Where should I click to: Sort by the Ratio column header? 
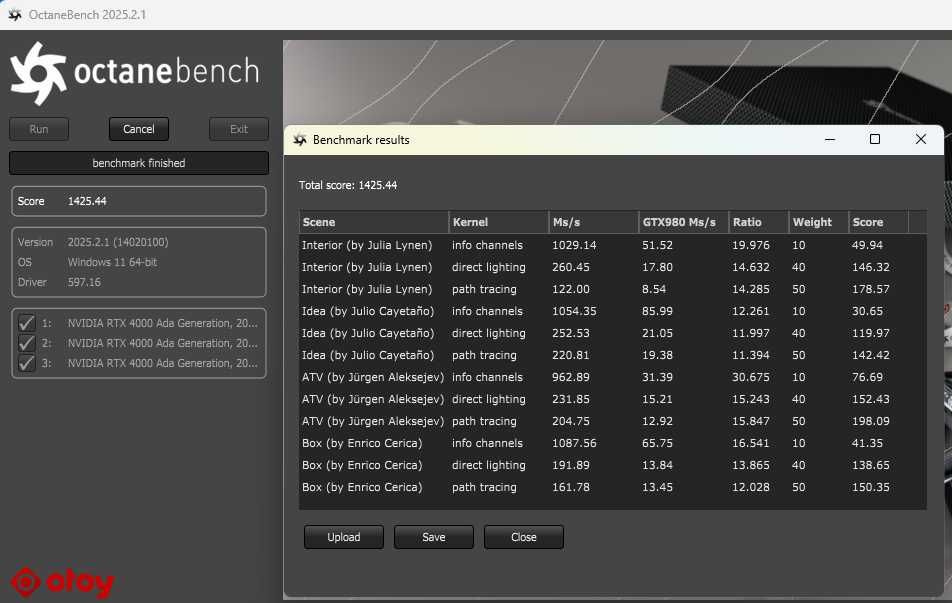(x=759, y=222)
